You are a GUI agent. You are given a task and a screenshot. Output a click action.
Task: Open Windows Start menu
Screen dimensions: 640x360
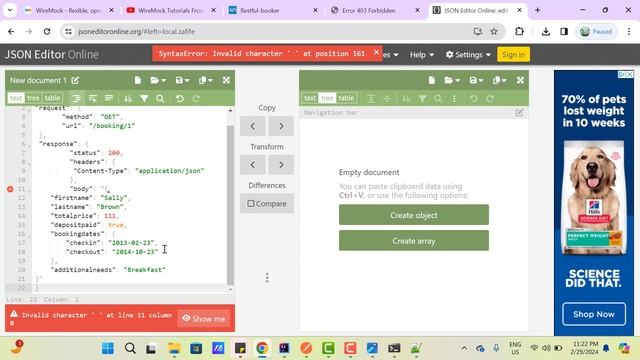click(x=108, y=348)
